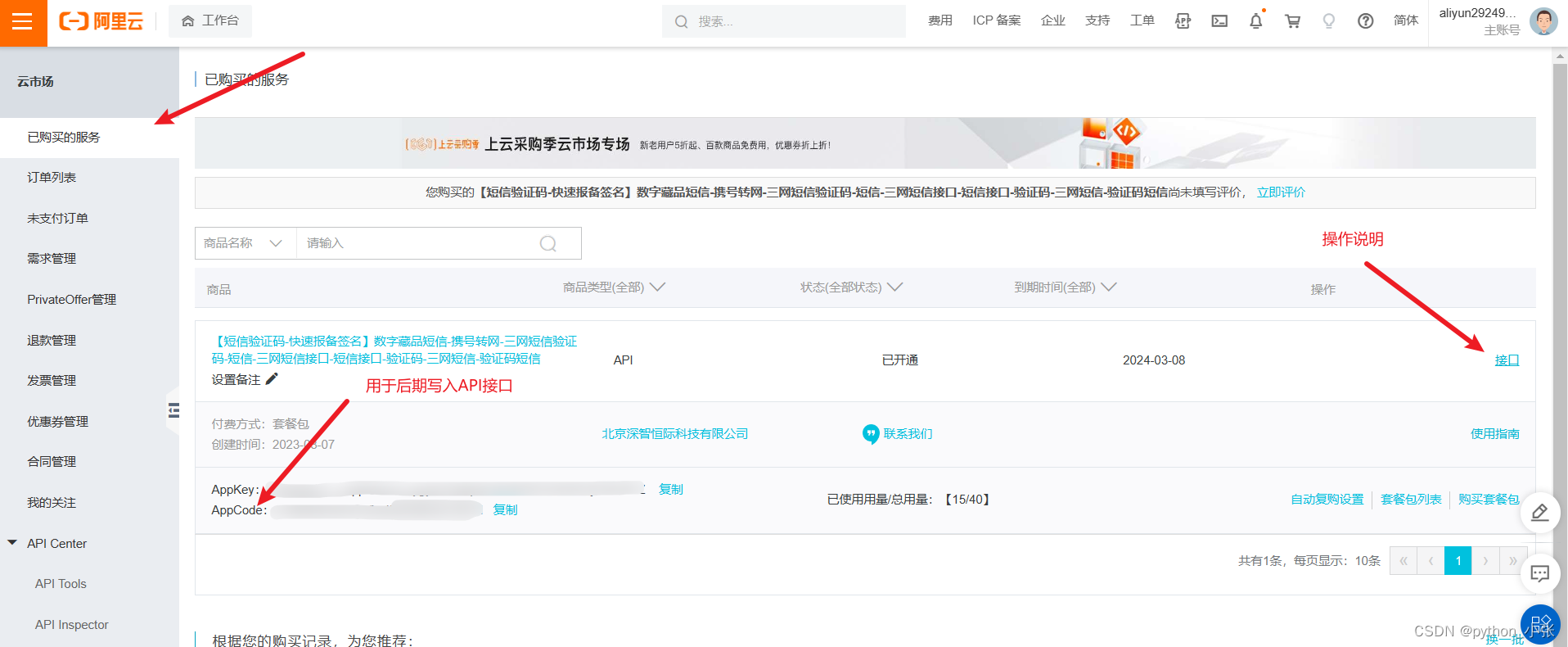Open the help question-mark icon
Viewport: 1568px width, 647px height.
point(1366,21)
